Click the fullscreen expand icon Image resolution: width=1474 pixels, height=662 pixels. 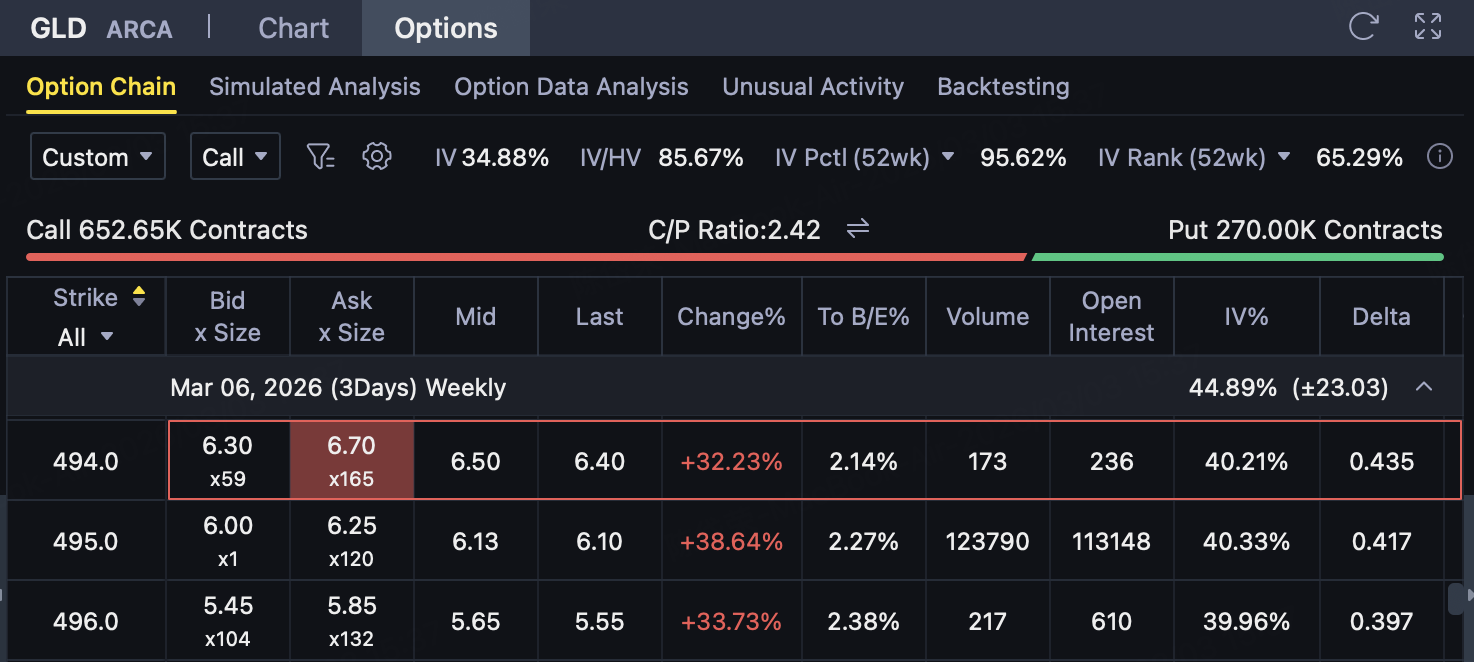1428,26
